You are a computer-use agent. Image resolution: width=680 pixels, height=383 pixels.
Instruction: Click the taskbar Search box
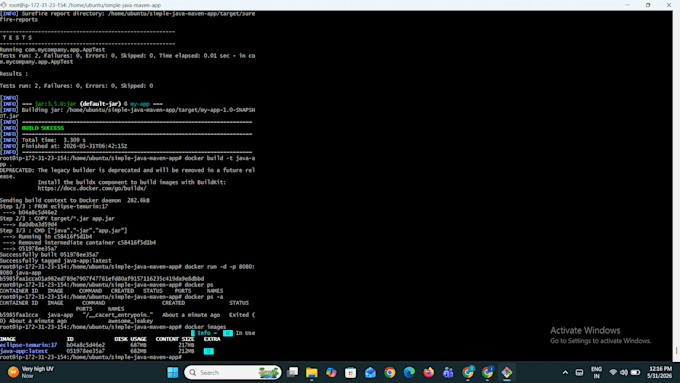(233, 372)
